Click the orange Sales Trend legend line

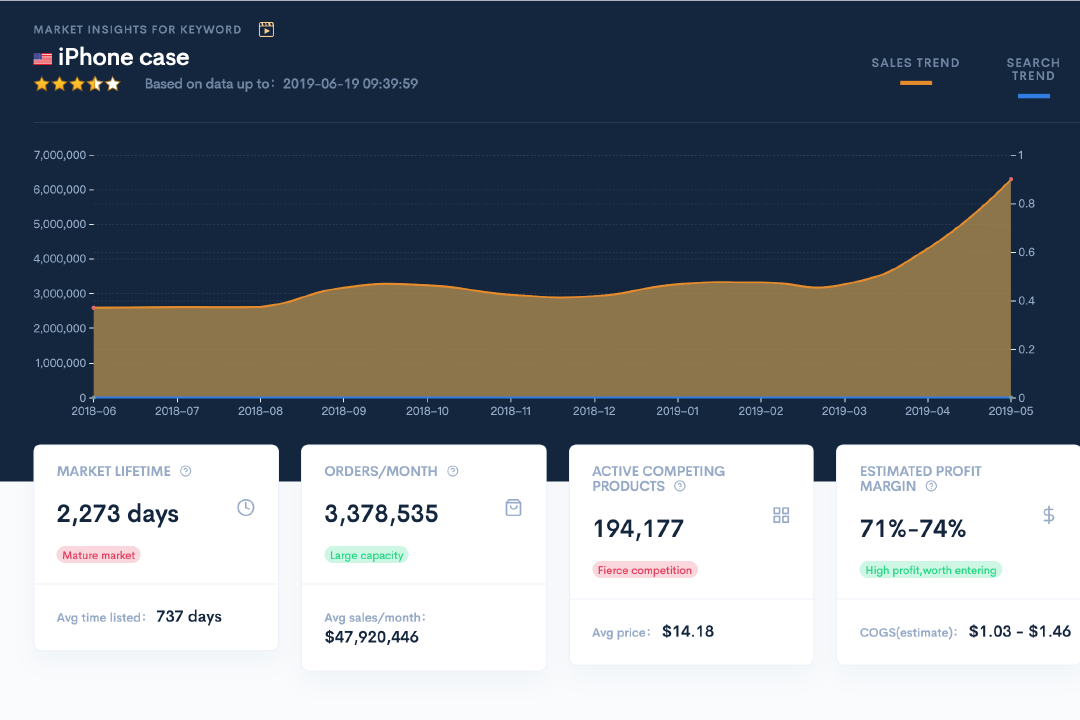click(x=915, y=83)
